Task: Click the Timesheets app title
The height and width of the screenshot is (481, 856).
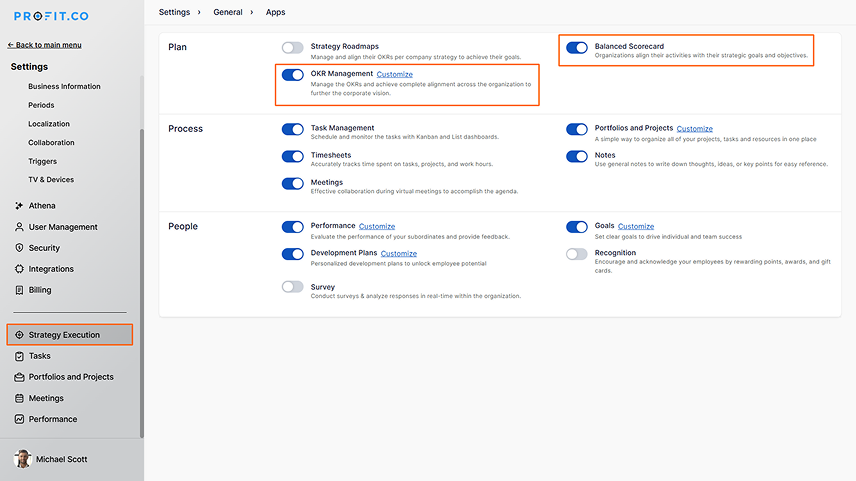Action: click(x=331, y=155)
